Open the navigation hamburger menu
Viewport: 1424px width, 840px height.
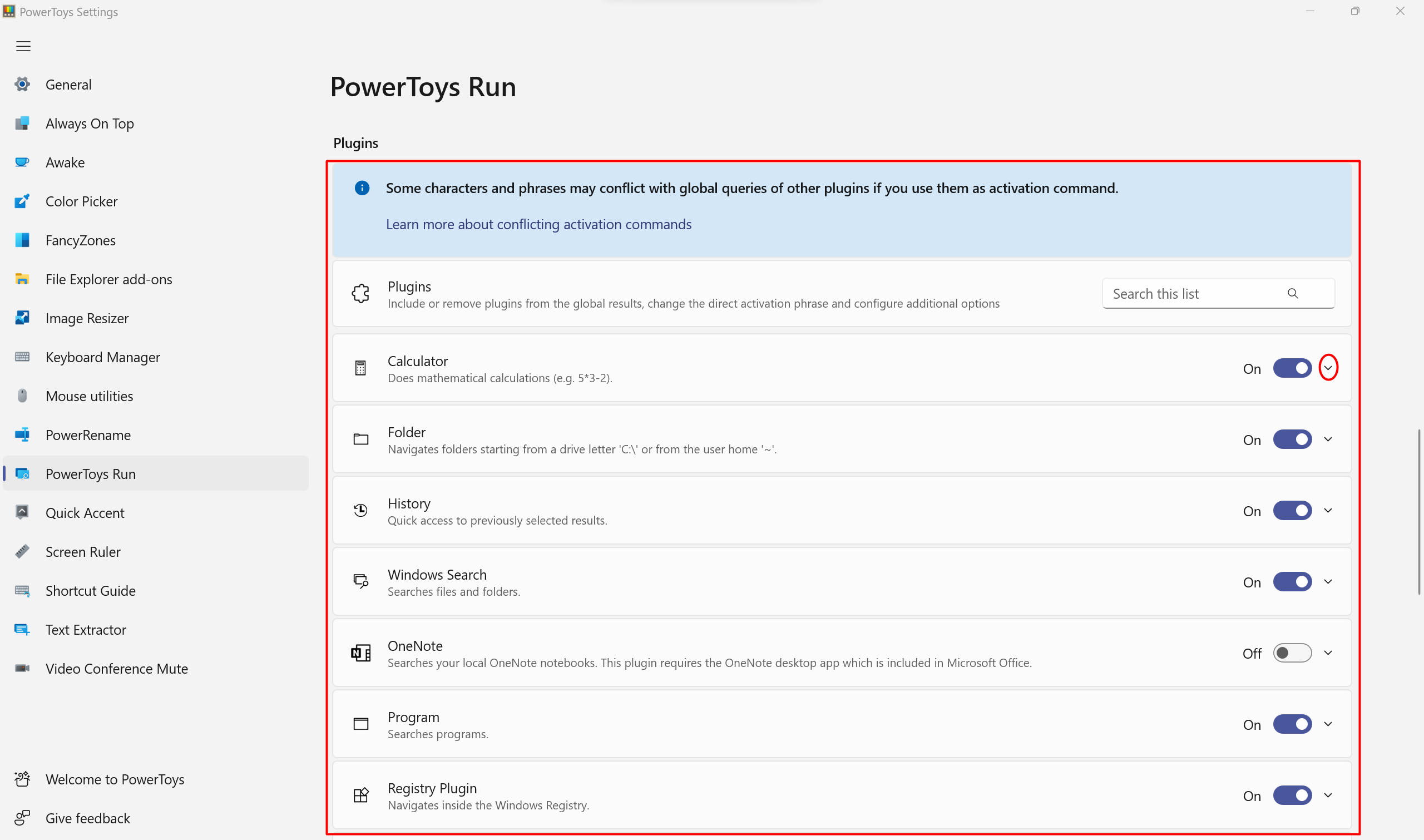pos(23,46)
